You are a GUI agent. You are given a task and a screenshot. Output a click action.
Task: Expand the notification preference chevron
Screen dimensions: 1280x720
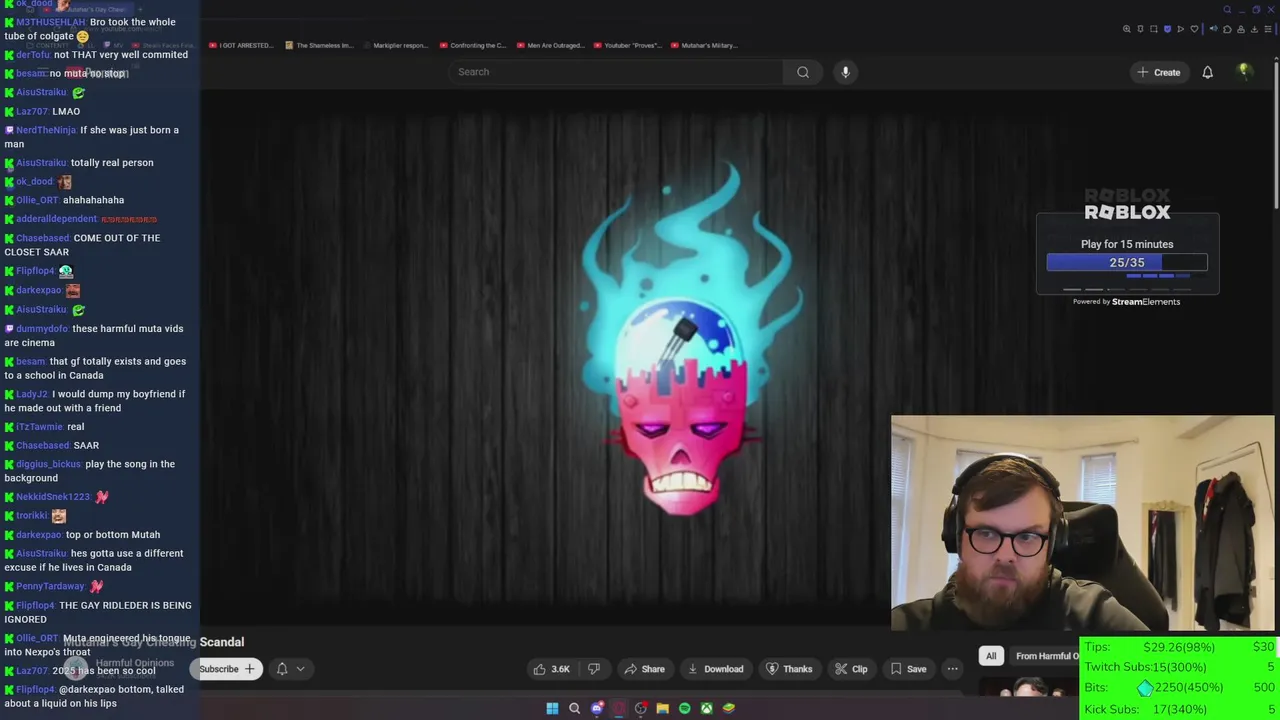click(300, 669)
